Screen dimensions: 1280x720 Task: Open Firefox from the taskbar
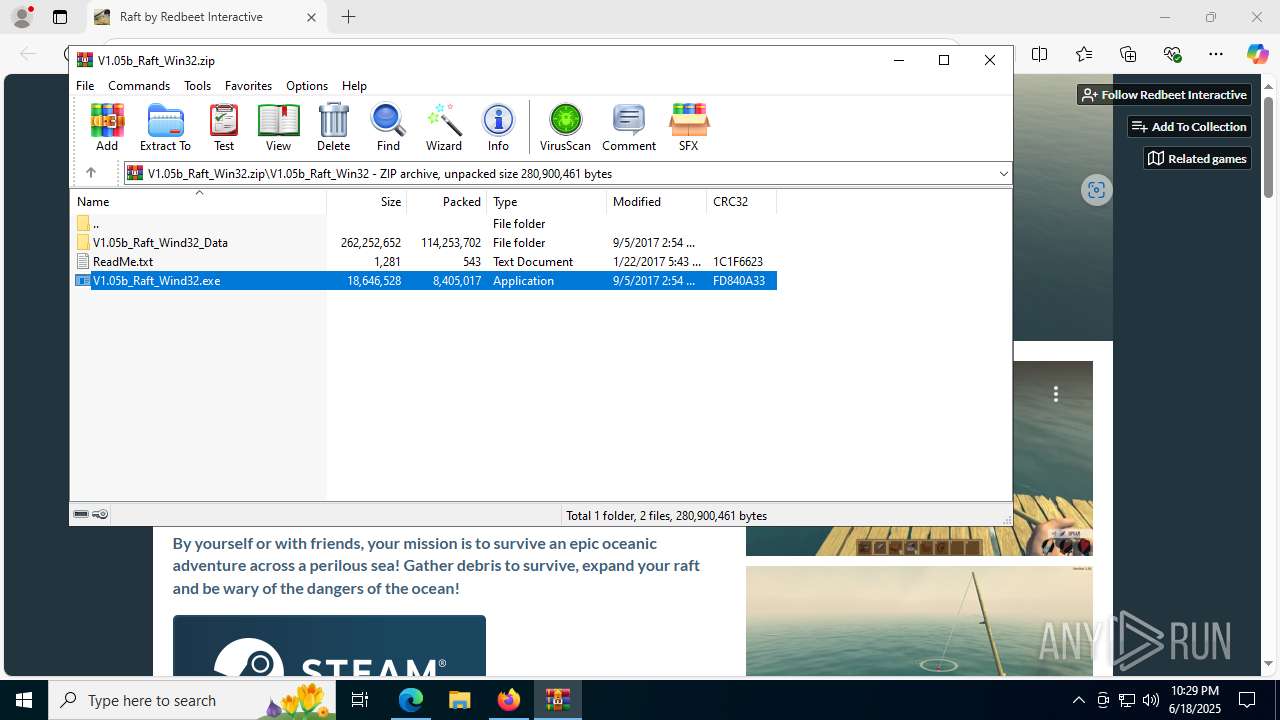click(x=509, y=700)
